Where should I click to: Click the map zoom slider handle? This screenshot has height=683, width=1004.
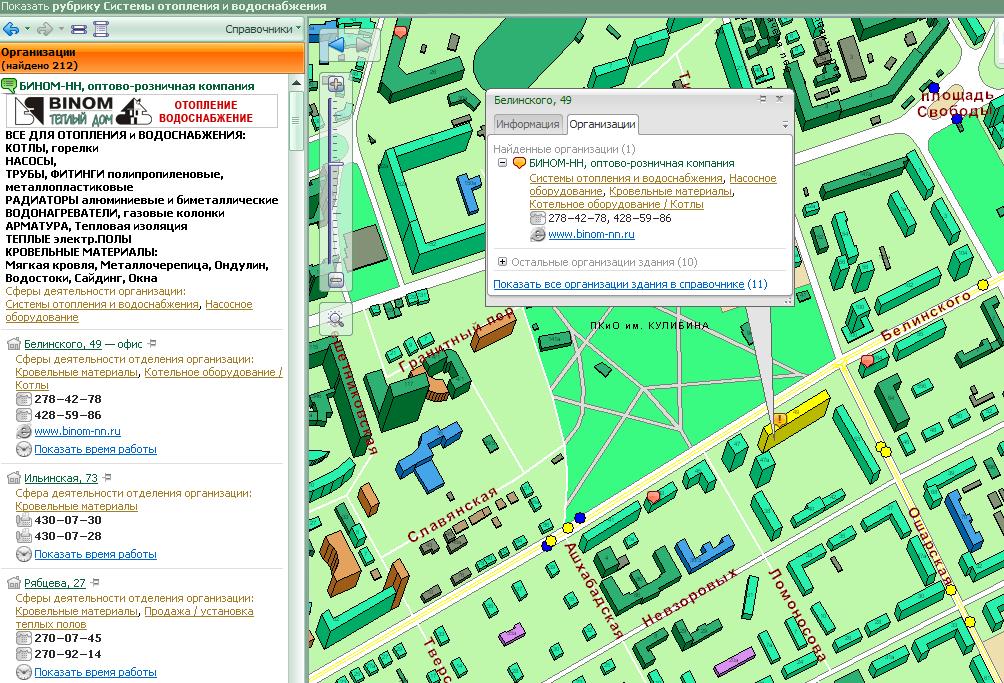tap(336, 165)
